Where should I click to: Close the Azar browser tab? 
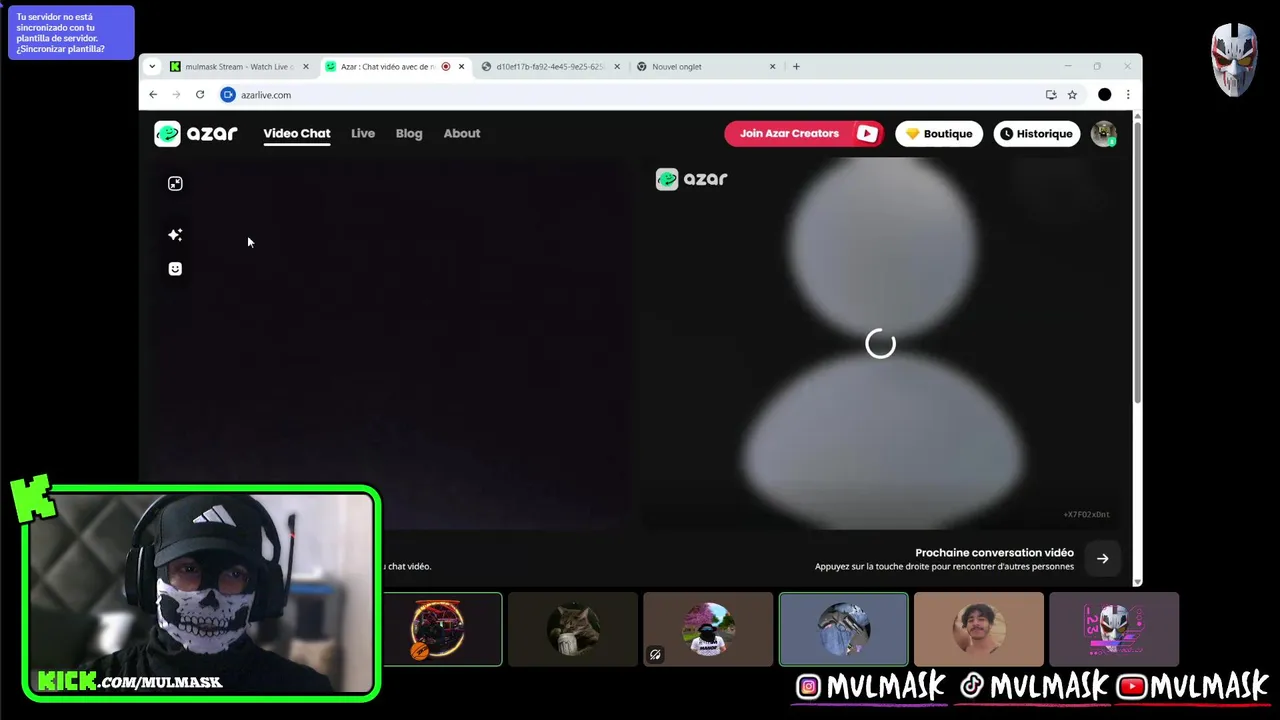click(461, 67)
